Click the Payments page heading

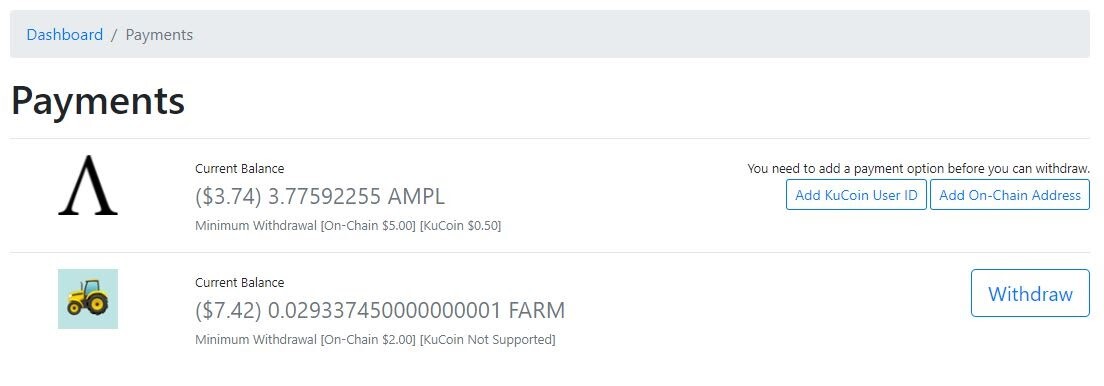pos(98,101)
